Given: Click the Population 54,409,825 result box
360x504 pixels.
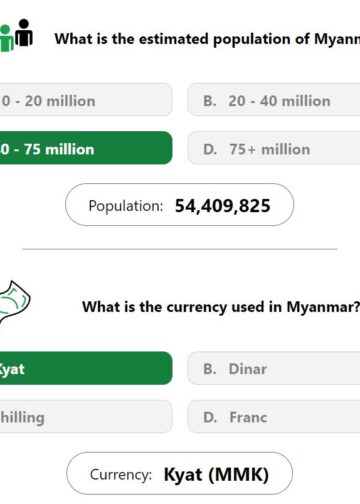Looking at the screenshot, I should pos(180,205).
